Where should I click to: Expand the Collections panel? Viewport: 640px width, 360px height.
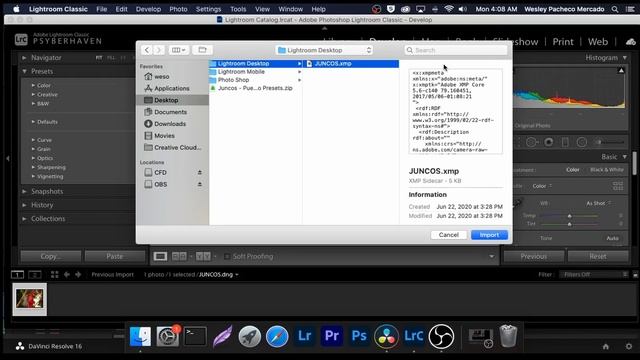click(24, 218)
